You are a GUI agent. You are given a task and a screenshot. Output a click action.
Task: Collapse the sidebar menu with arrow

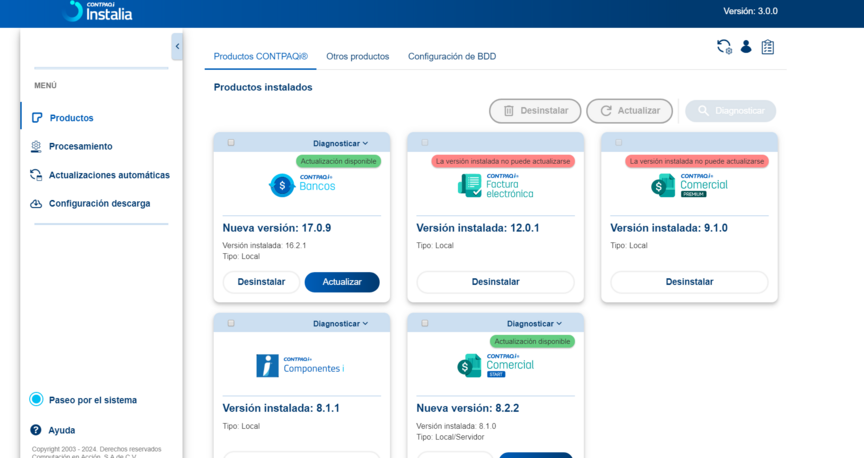pyautogui.click(x=177, y=47)
